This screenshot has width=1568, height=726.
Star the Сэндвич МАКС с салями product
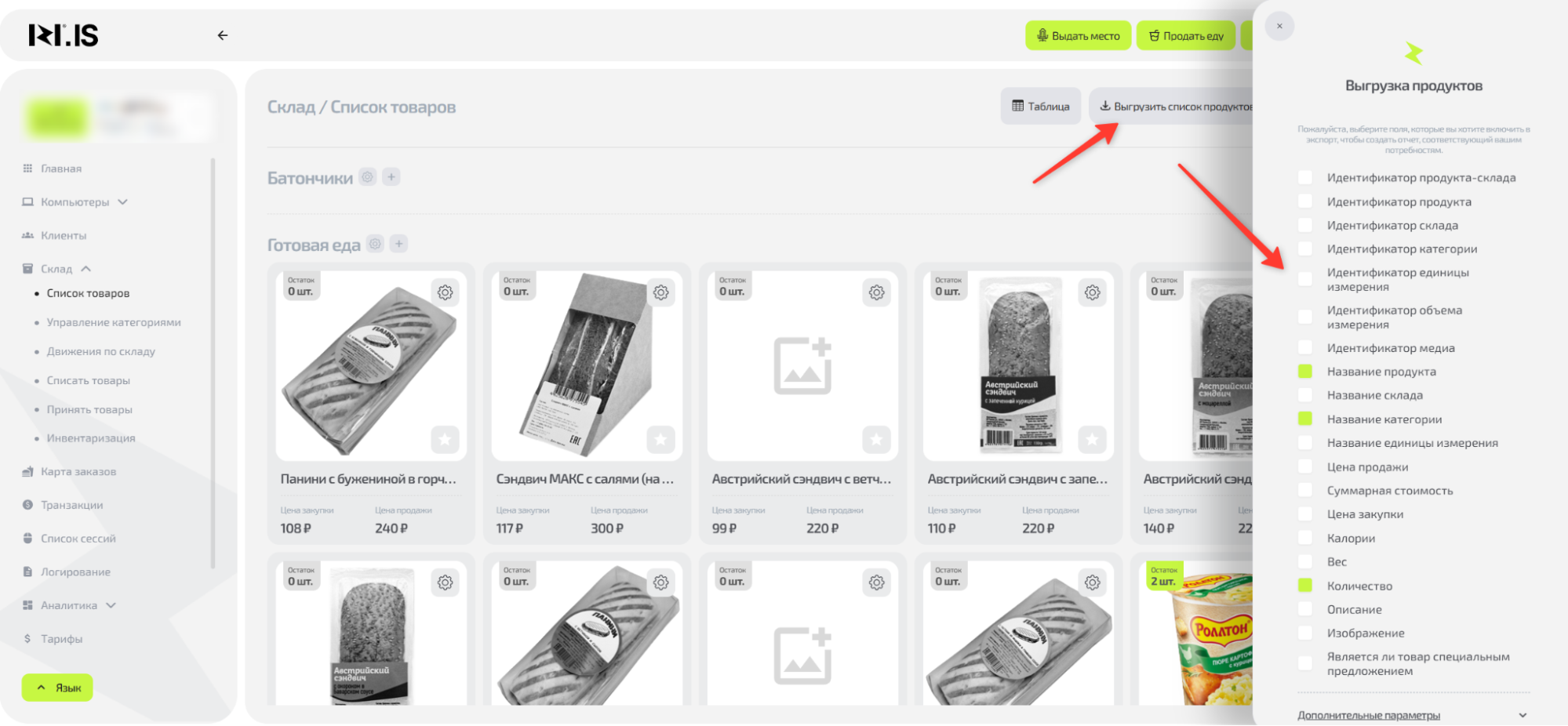660,440
